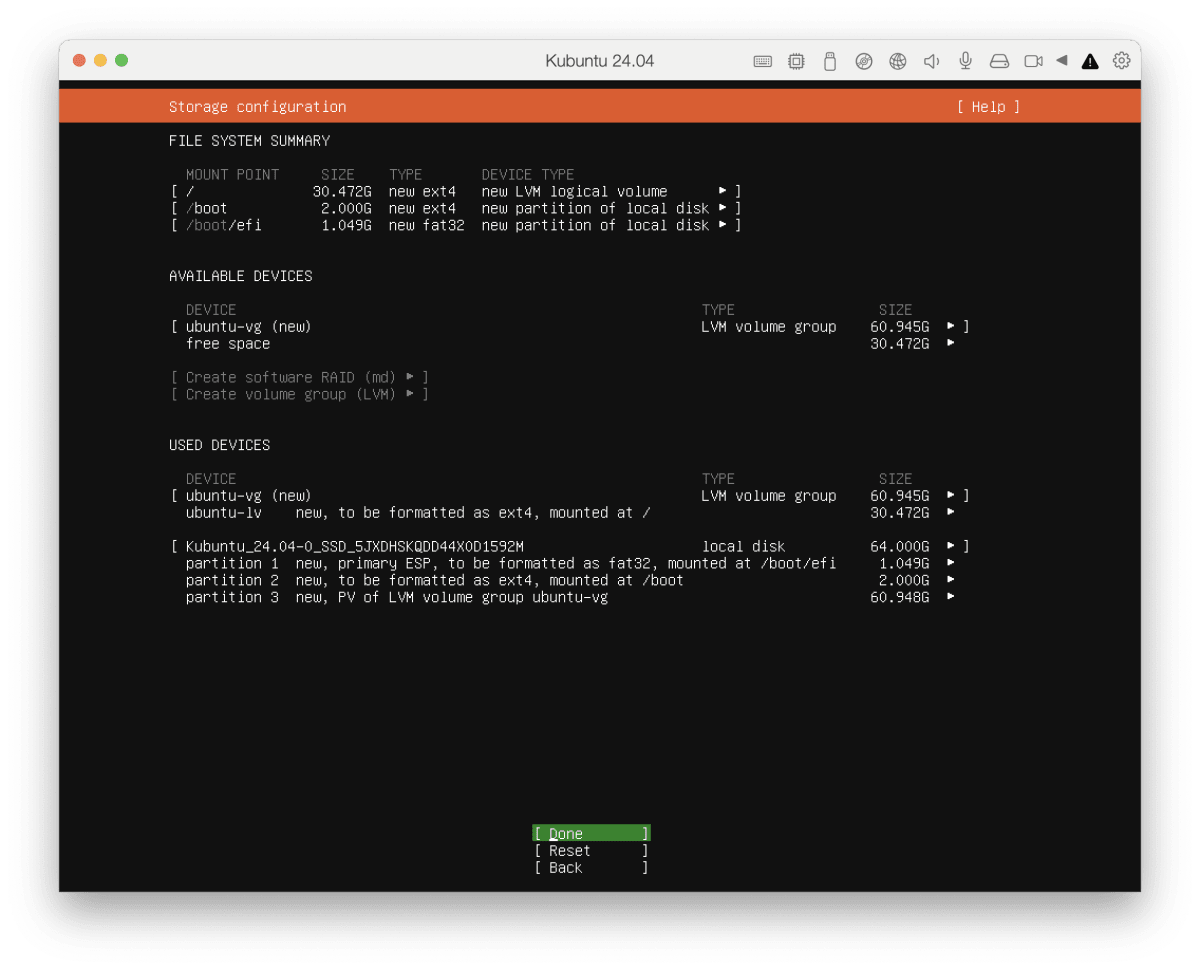Viewport: 1200px width, 970px height.
Task: Click the black warning triangle icon
Action: (x=1090, y=61)
